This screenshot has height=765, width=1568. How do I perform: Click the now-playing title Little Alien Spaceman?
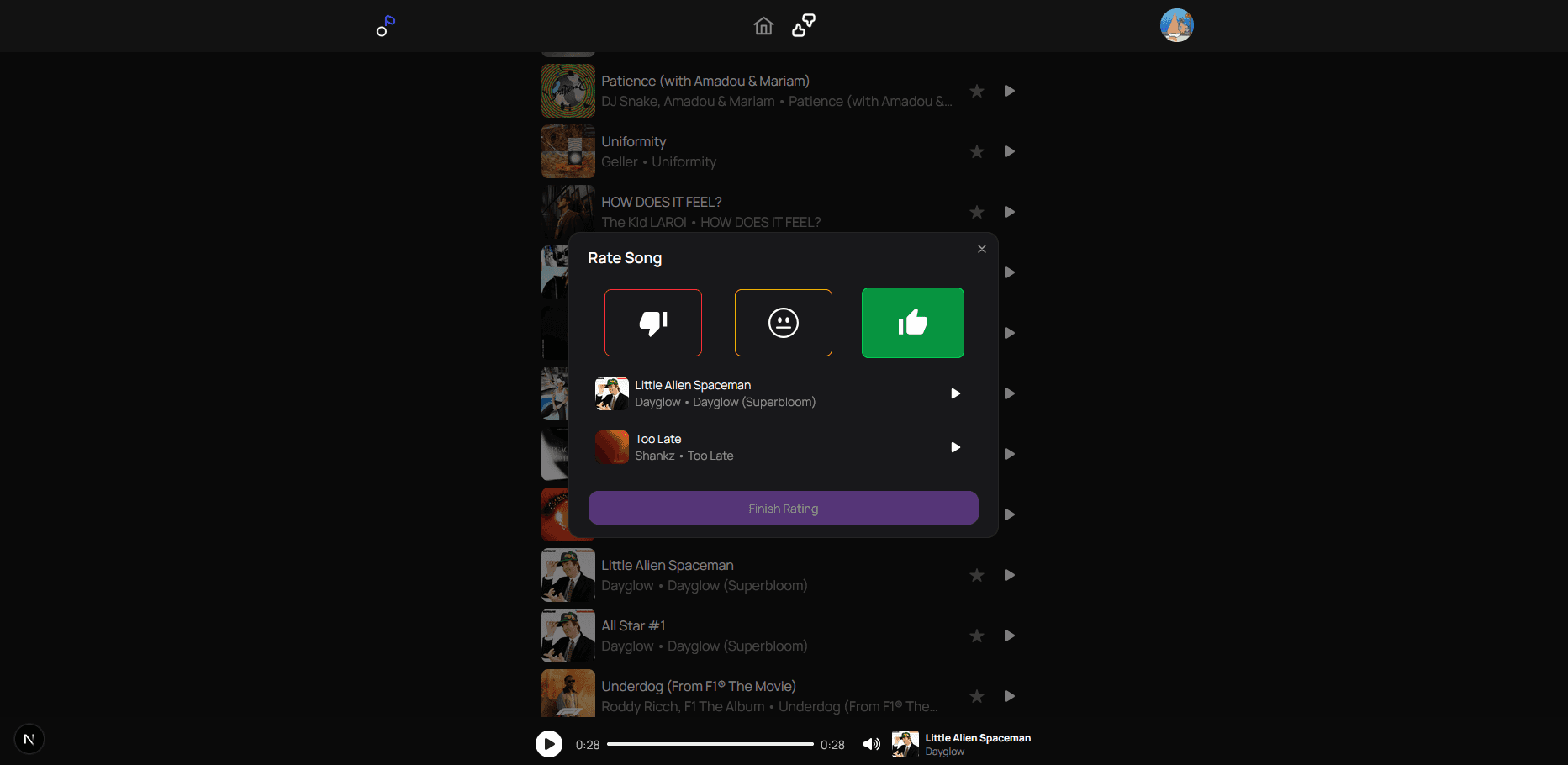(x=978, y=737)
